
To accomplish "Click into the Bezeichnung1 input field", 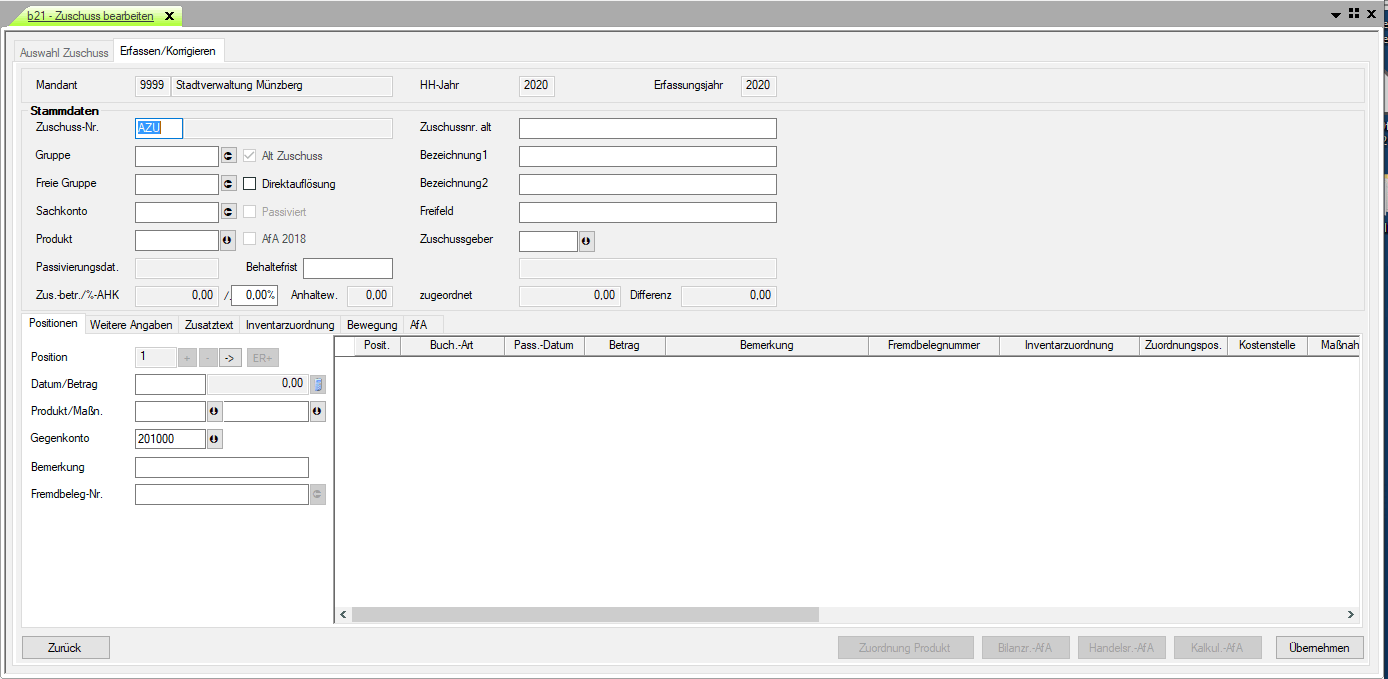I will pos(647,156).
